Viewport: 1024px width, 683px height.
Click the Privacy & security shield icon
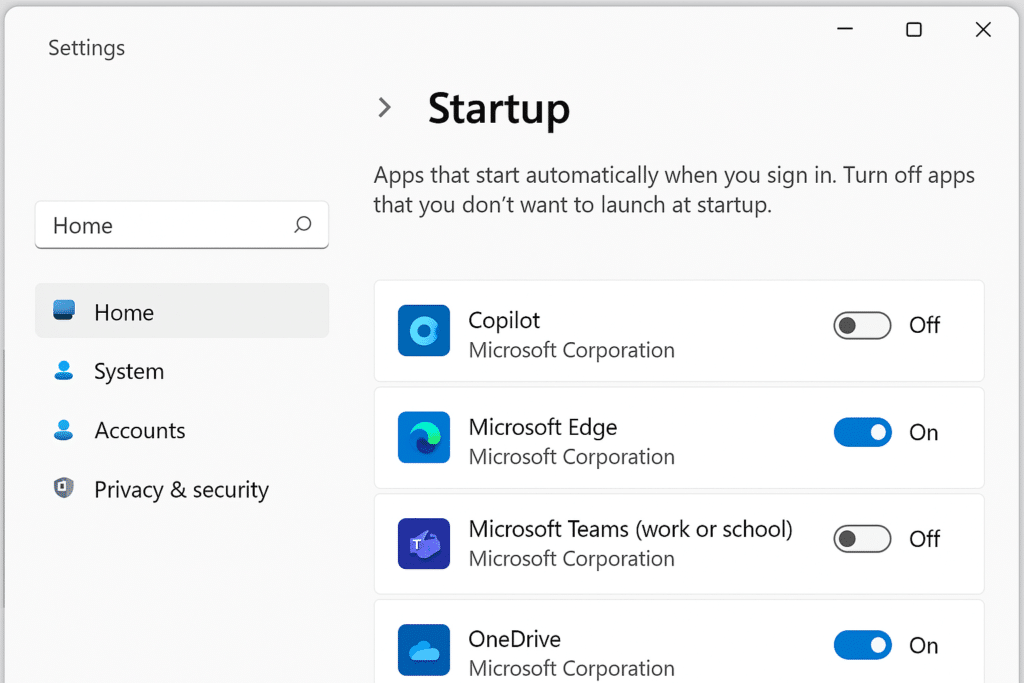pyautogui.click(x=63, y=488)
